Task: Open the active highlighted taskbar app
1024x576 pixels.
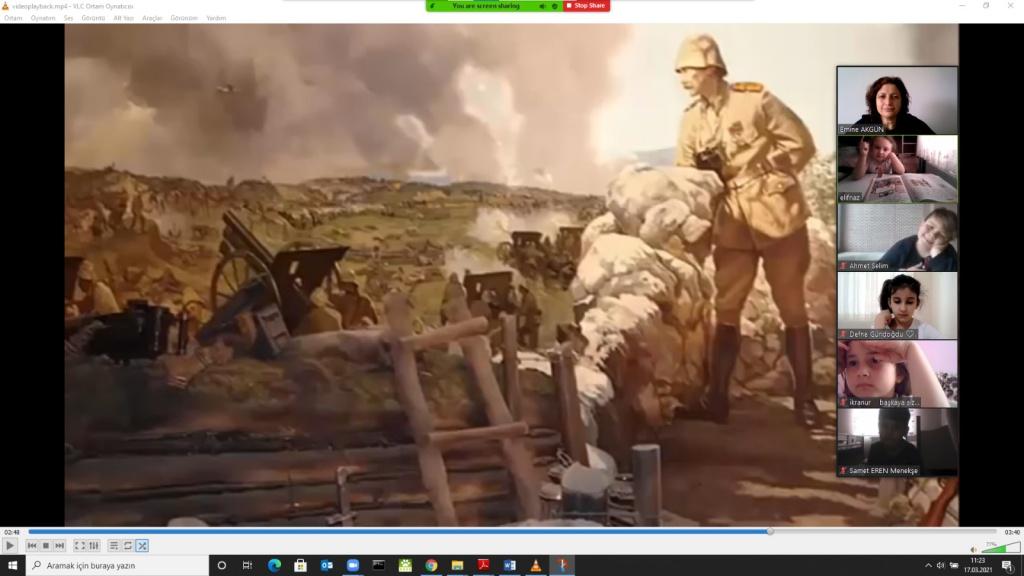Action: (x=562, y=566)
